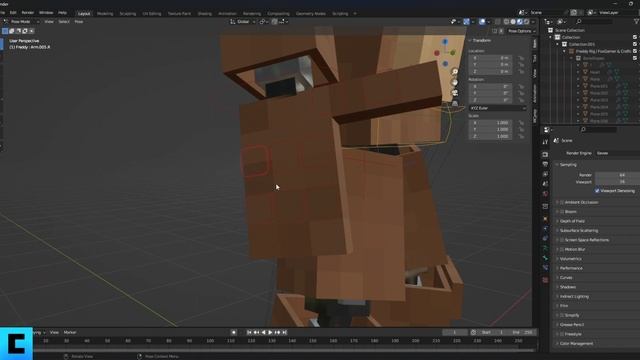Switch to Sculpting workspace tab
This screenshot has height=360, width=640.
[x=128, y=13]
